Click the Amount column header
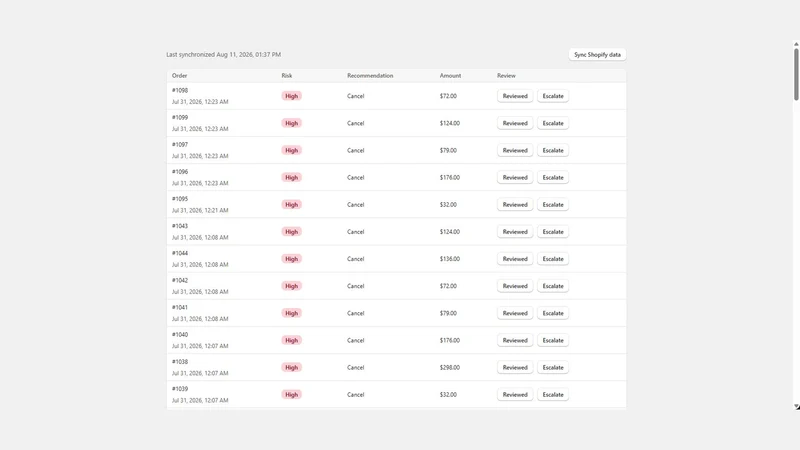The width and height of the screenshot is (800, 450). coord(450,76)
